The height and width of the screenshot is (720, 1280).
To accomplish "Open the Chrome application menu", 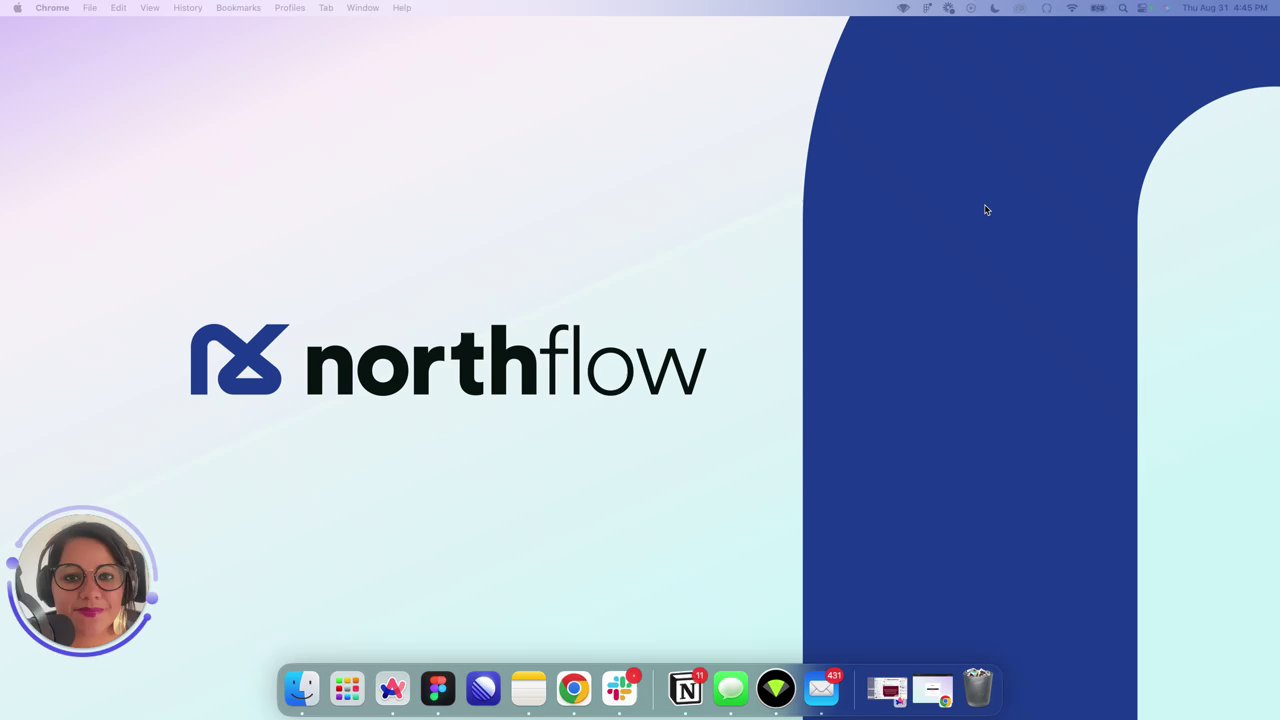I will (x=52, y=8).
